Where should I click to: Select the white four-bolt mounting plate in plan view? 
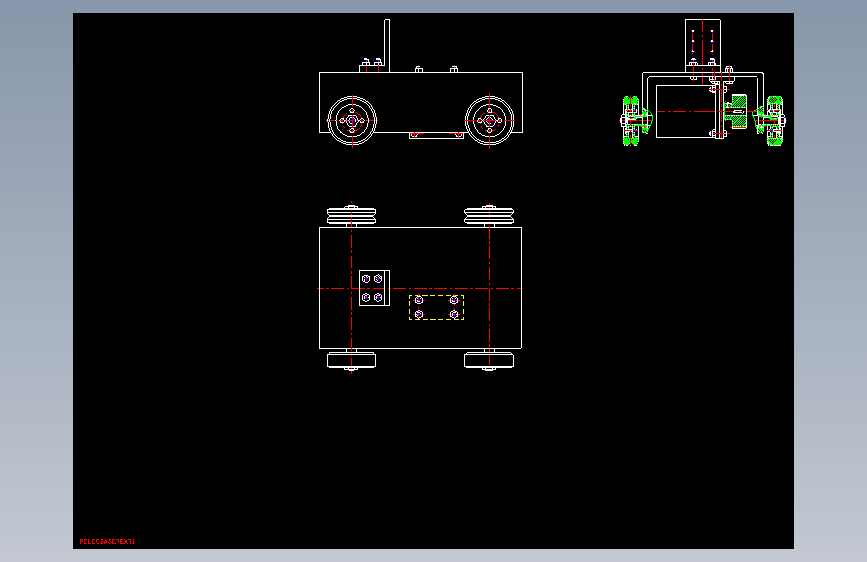pos(374,288)
